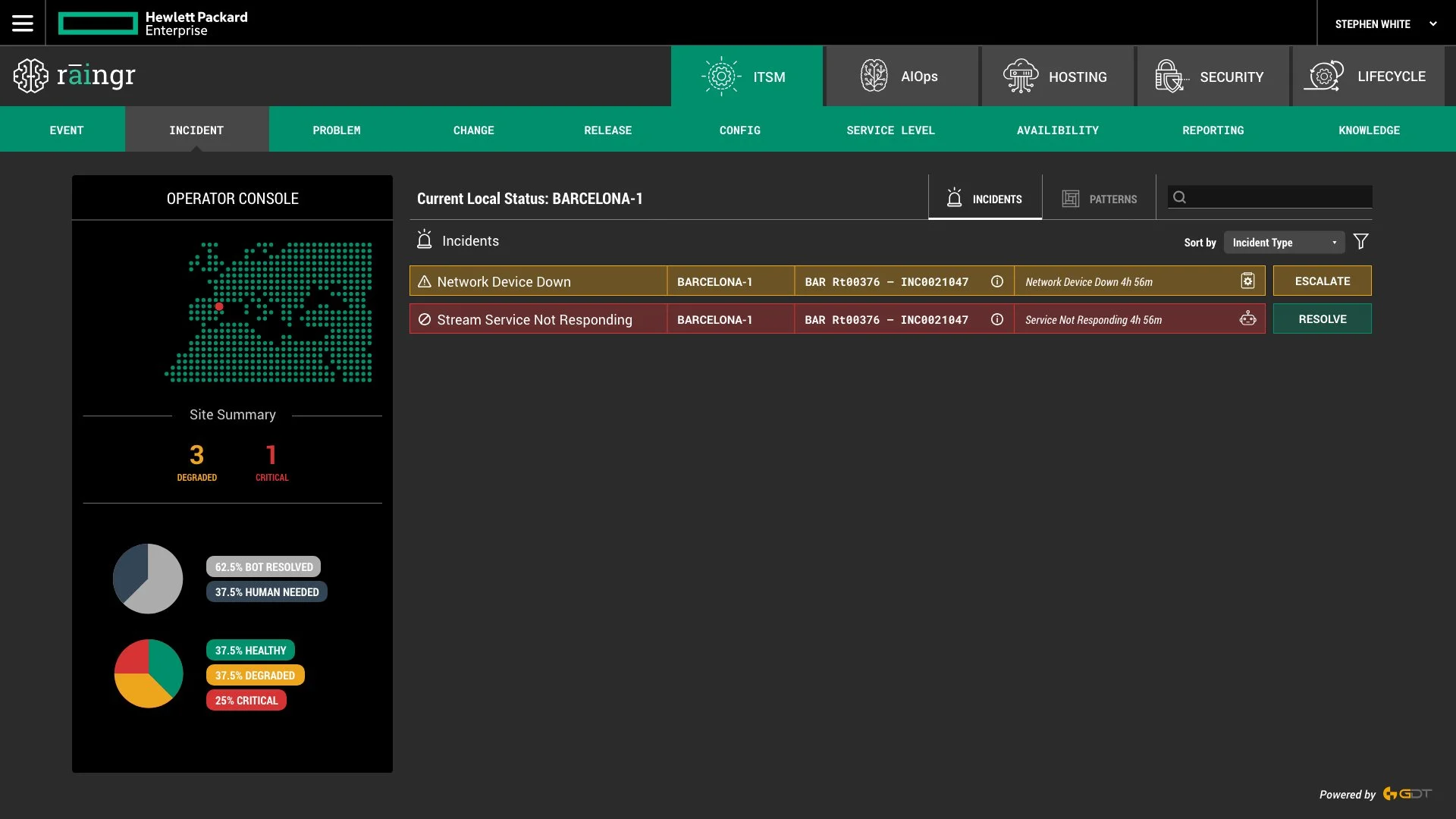Viewport: 1456px width, 819px height.
Task: Click the clipboard gear icon on Network Device row
Action: (x=1247, y=281)
